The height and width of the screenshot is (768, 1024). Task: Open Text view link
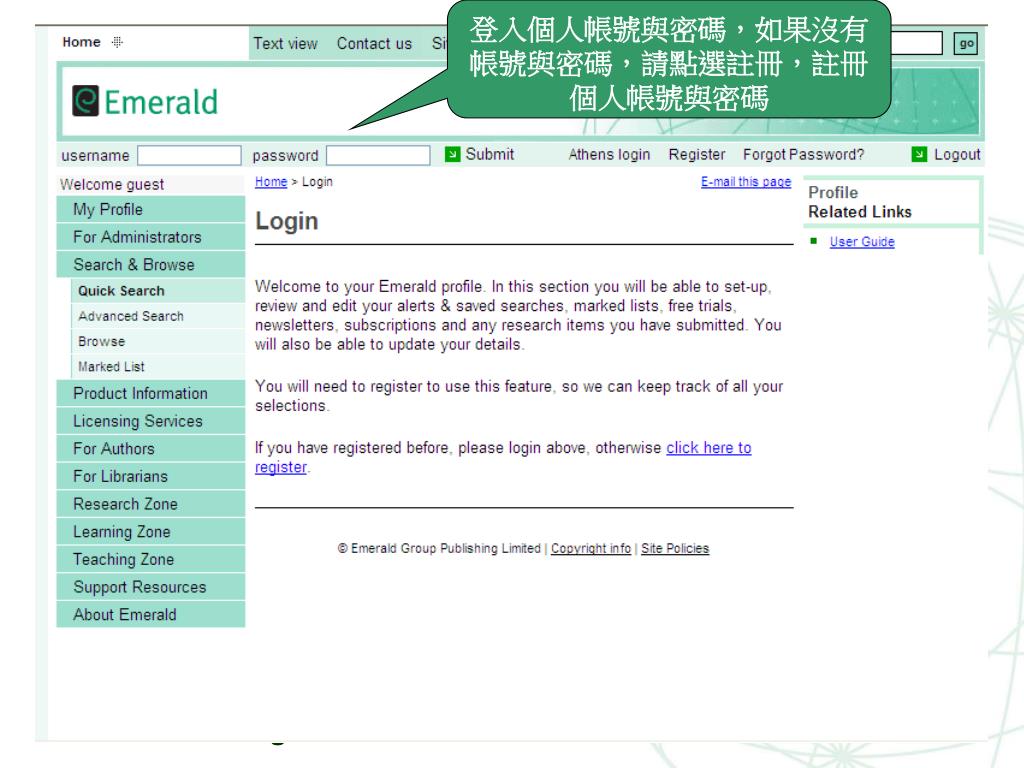click(285, 44)
